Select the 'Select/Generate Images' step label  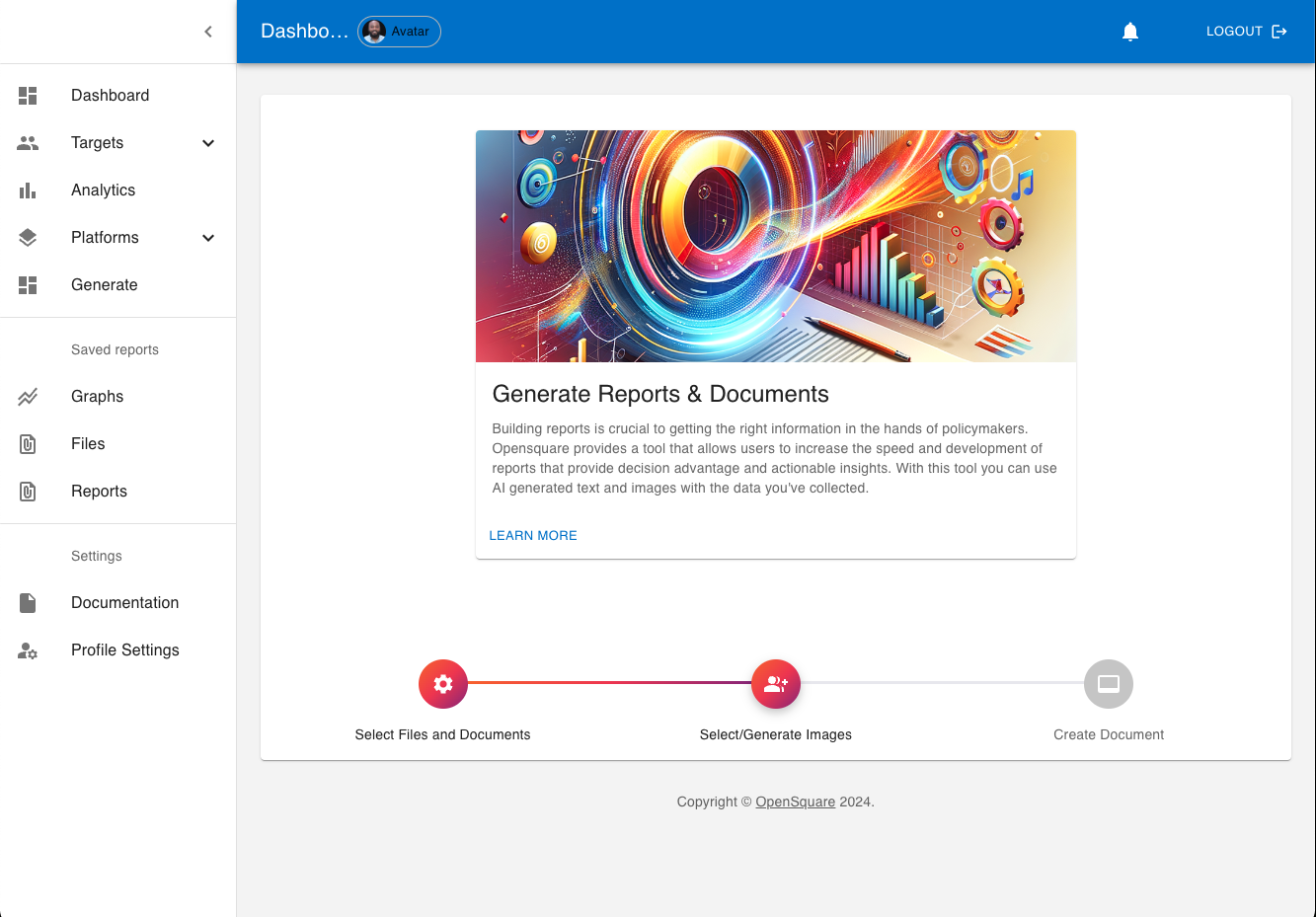776,734
